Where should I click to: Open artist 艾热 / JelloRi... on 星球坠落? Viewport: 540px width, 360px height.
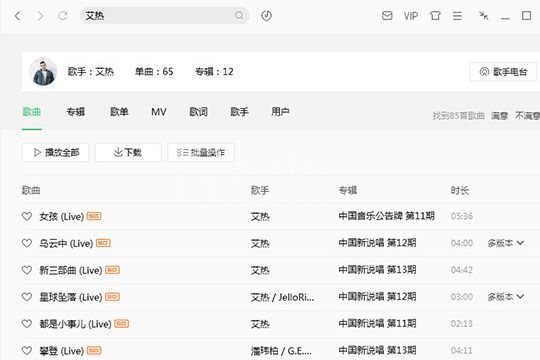pyautogui.click(x=282, y=297)
